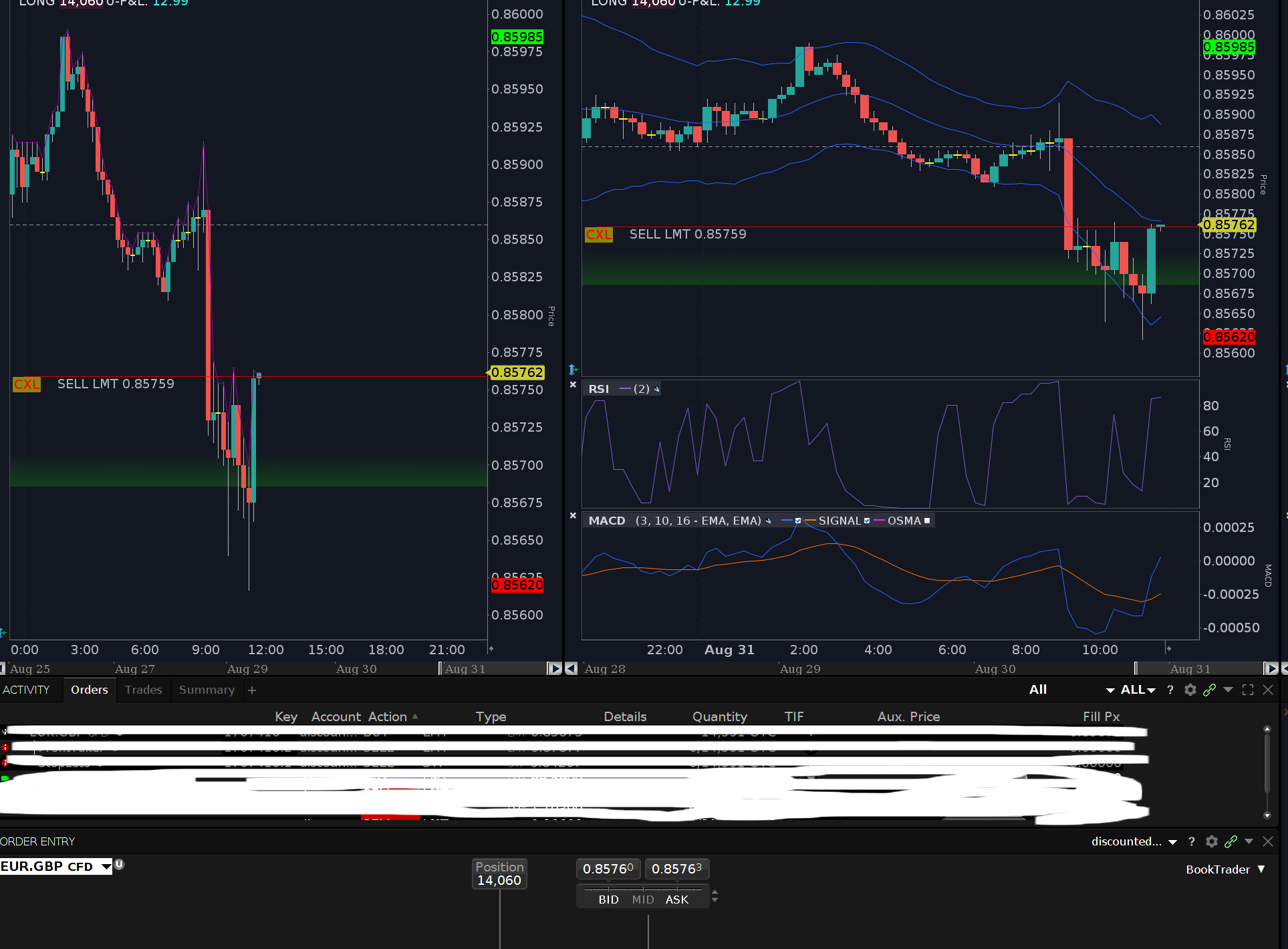Open Order Entry settings gear
Screen dimensions: 1288x949
pos(1212,841)
